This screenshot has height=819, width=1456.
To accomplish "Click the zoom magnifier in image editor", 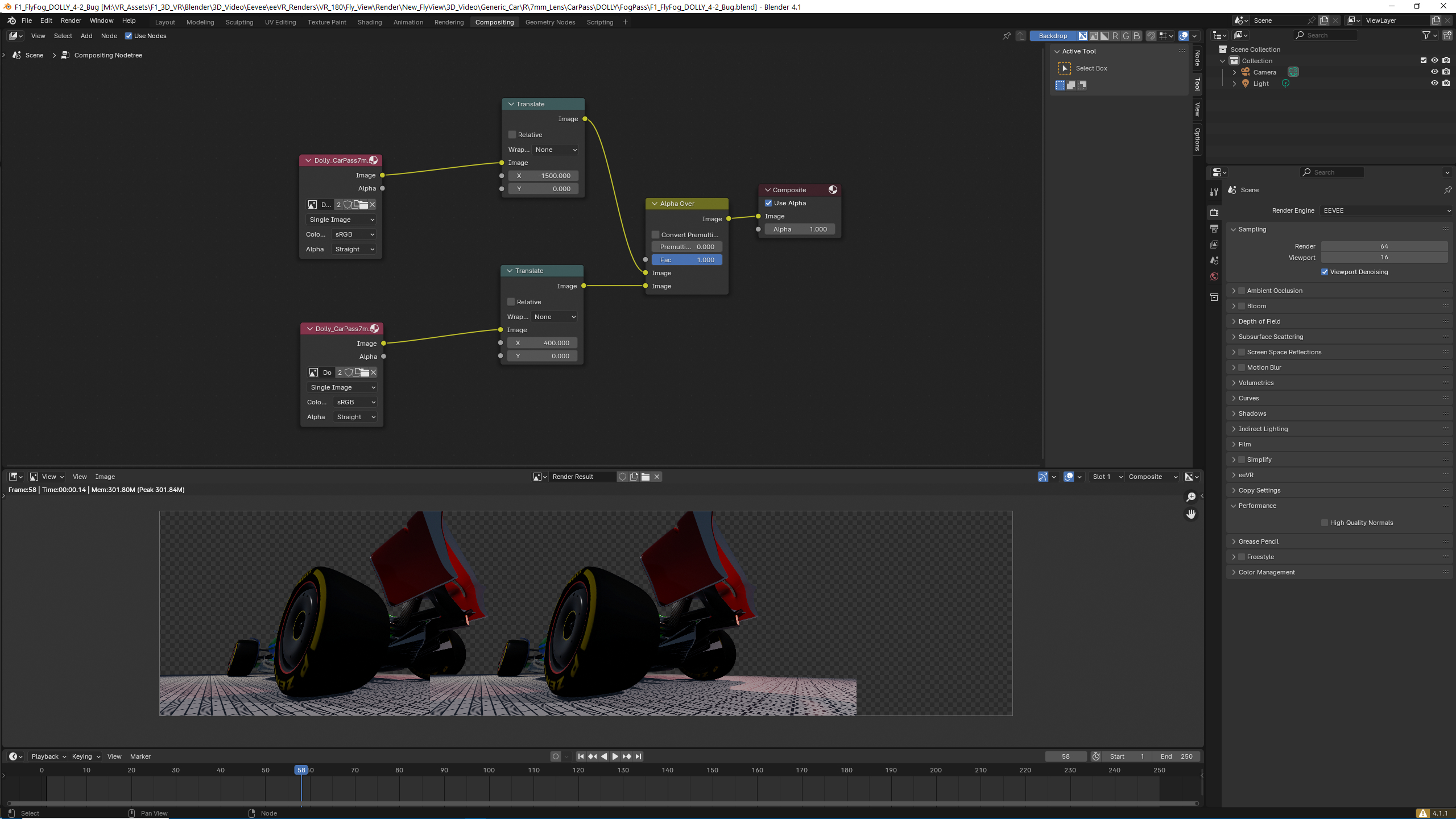I will (x=1191, y=497).
